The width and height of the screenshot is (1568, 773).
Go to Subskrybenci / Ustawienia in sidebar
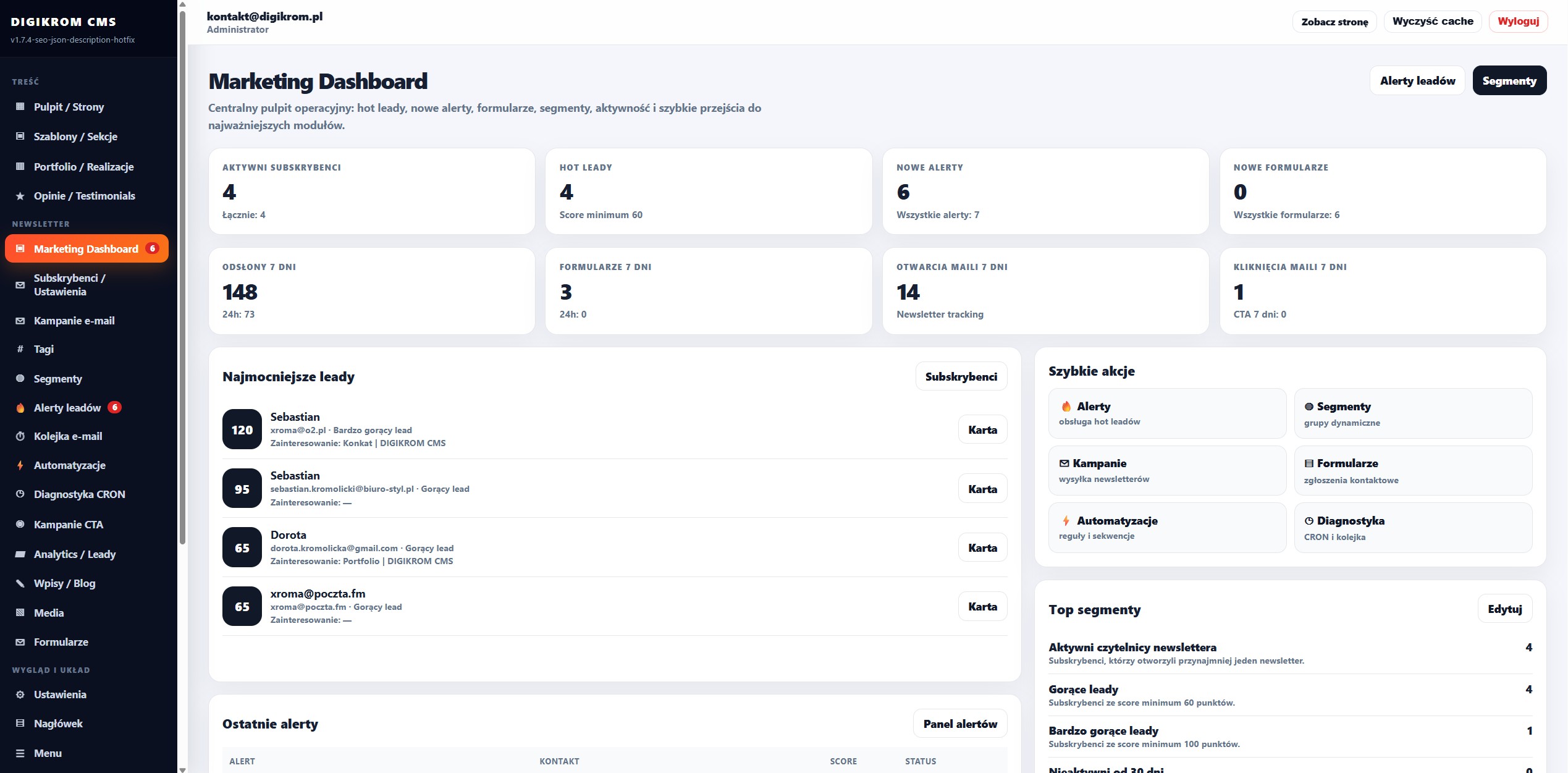tap(86, 285)
